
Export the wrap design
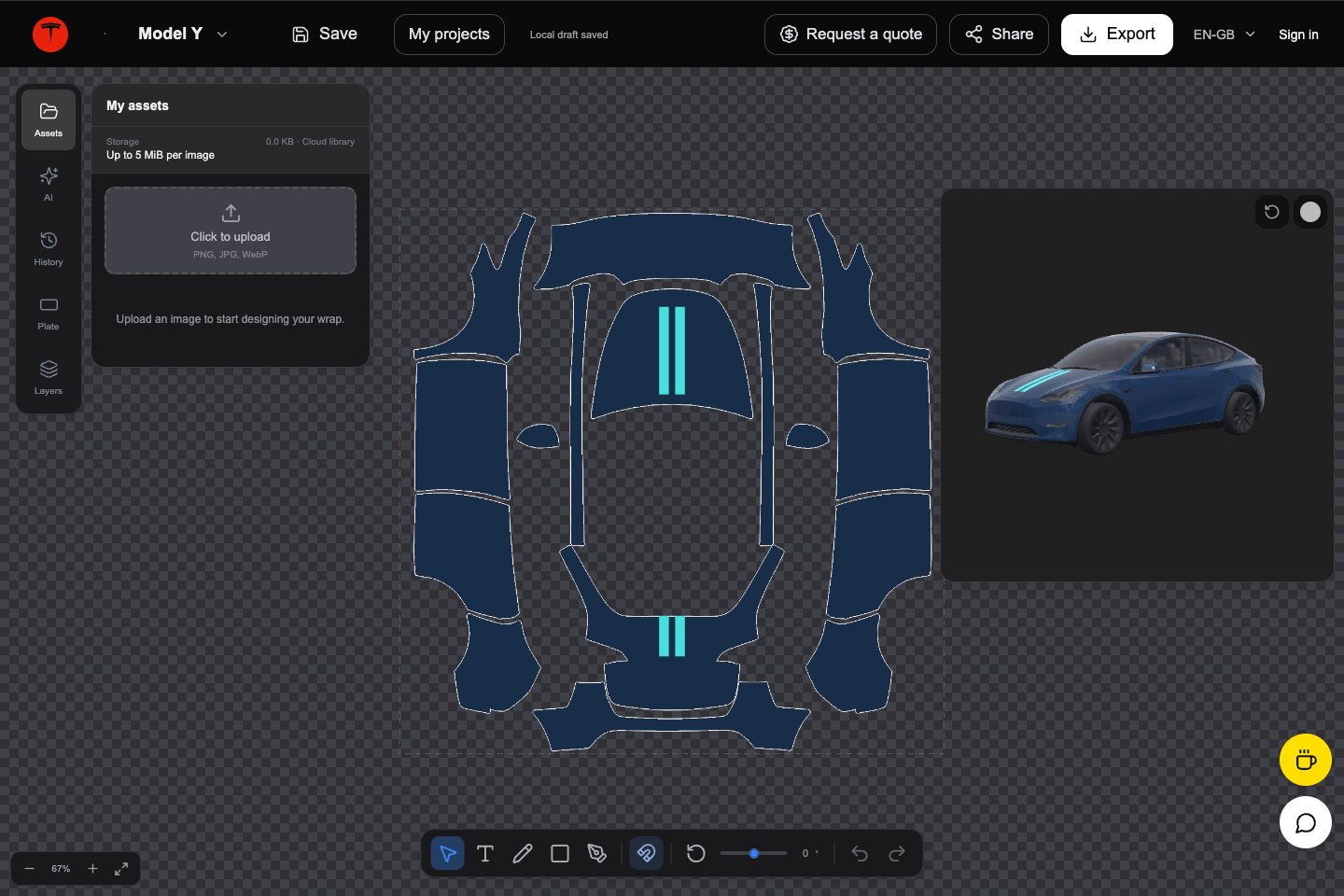(x=1117, y=35)
